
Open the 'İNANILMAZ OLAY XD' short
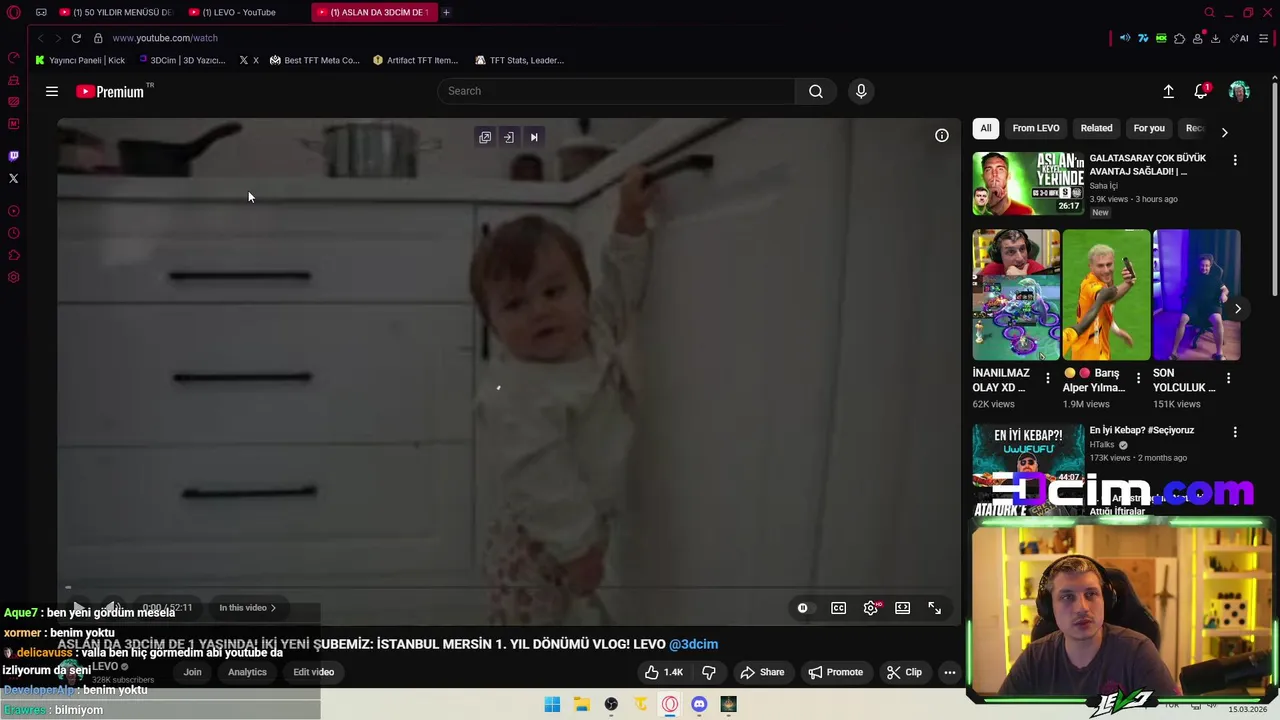pos(1016,295)
